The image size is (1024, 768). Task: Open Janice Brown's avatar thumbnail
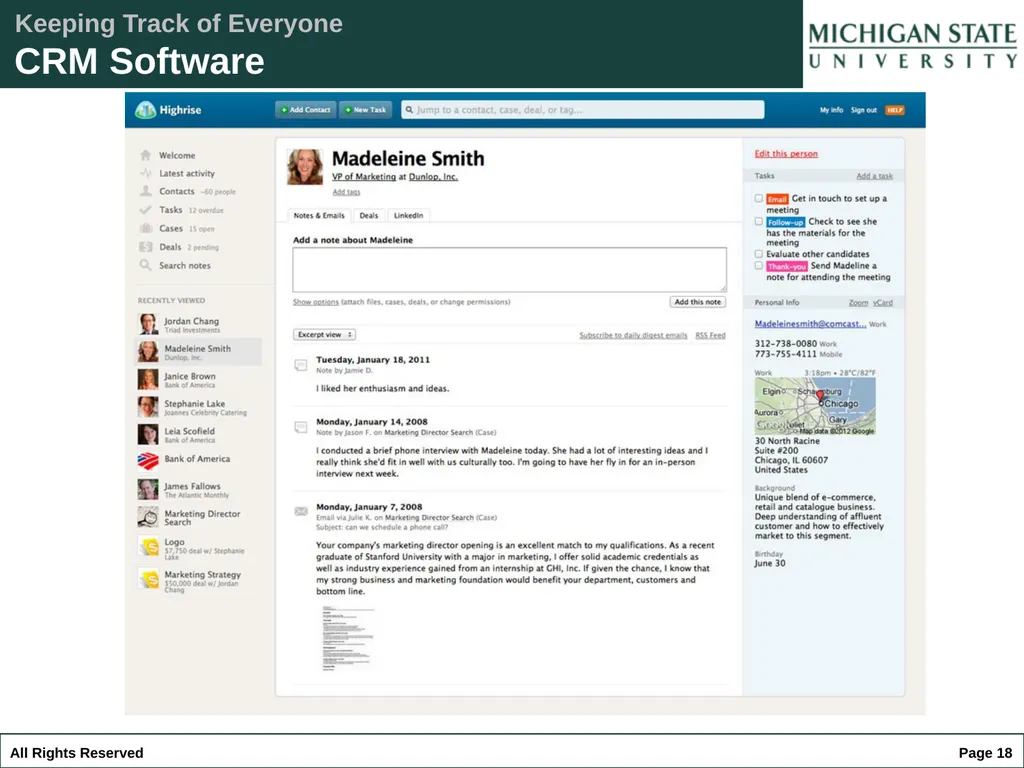(148, 379)
